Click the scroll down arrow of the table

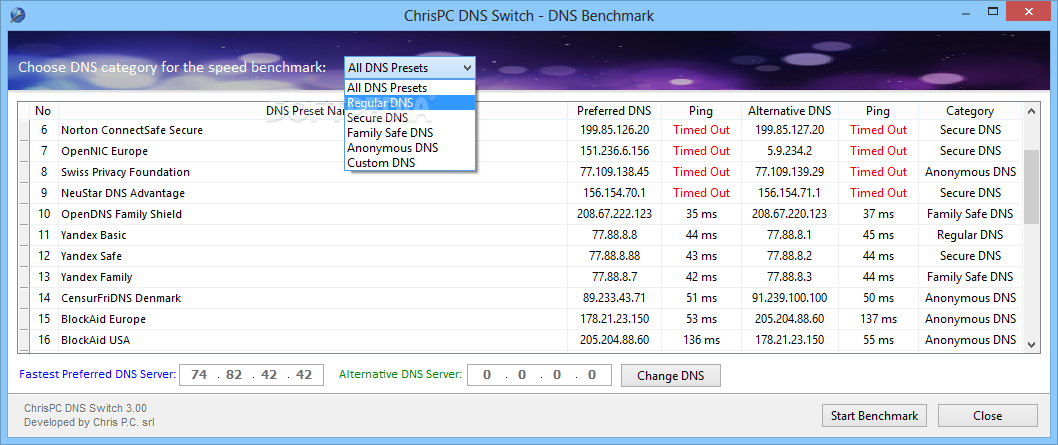(x=1030, y=344)
